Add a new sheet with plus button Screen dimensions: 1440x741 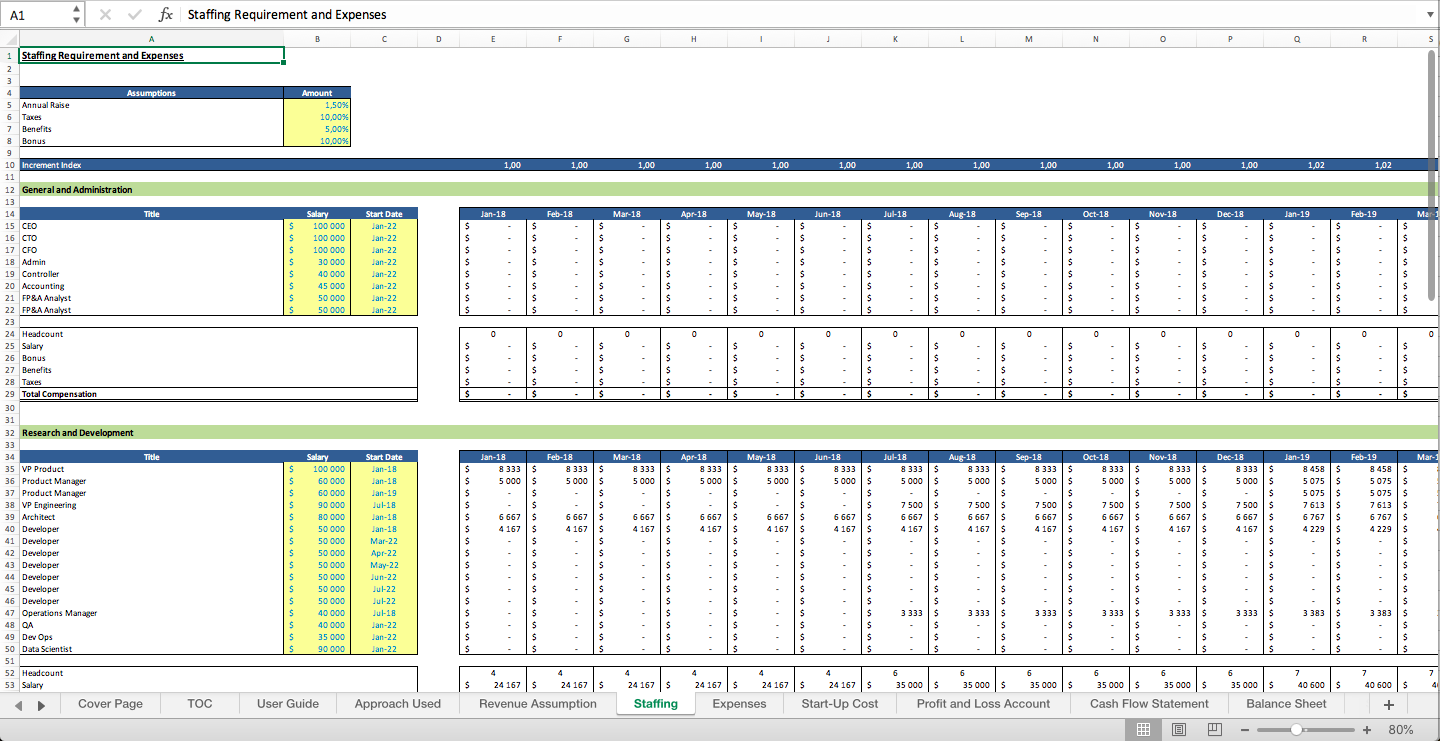[1388, 704]
